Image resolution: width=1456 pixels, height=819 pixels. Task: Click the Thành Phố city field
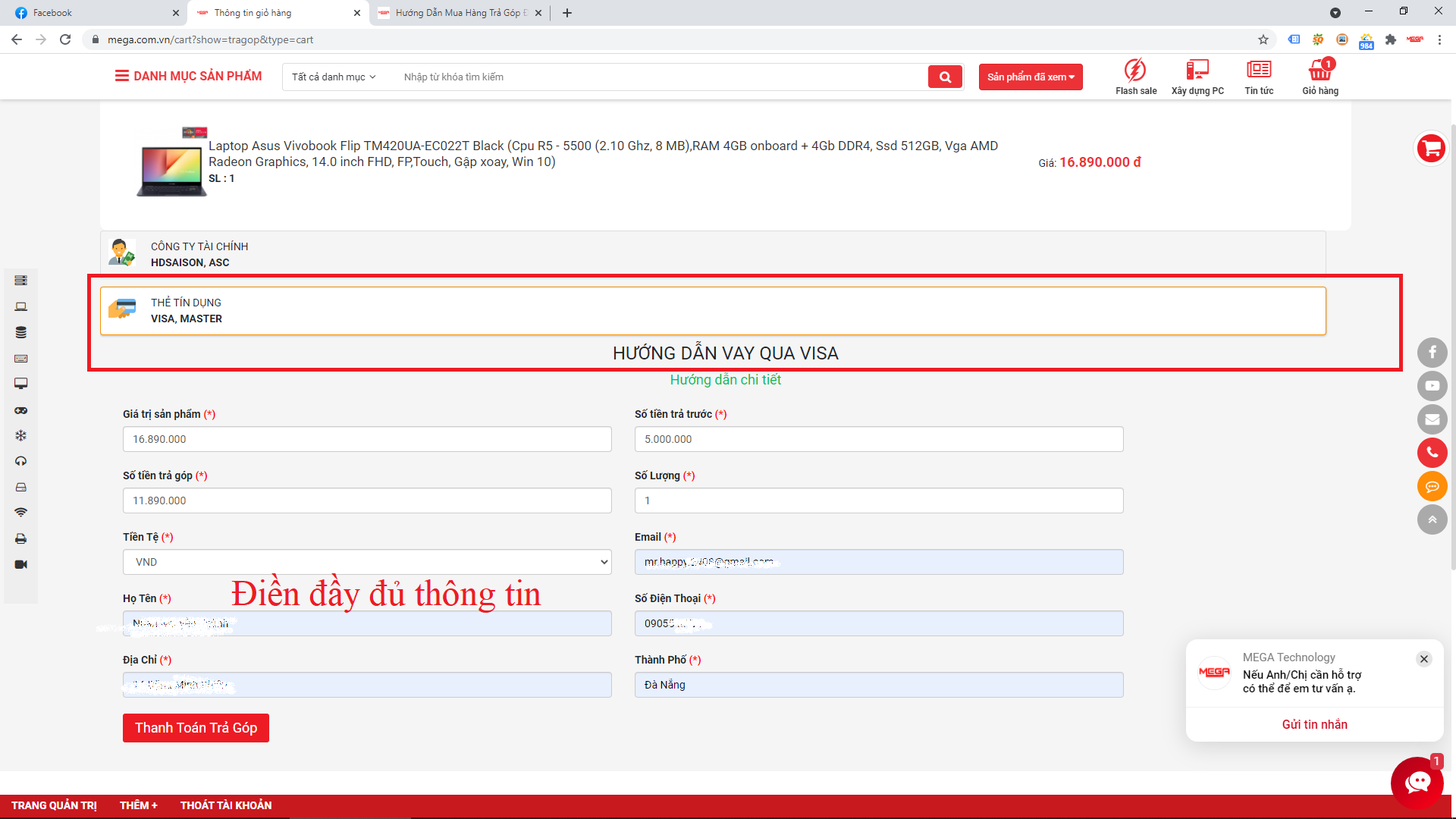[879, 685]
